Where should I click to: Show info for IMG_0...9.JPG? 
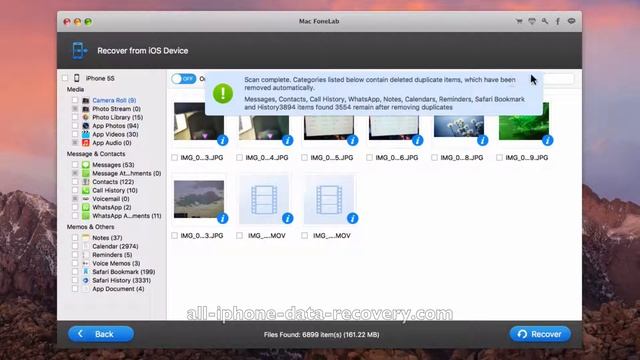[547, 140]
